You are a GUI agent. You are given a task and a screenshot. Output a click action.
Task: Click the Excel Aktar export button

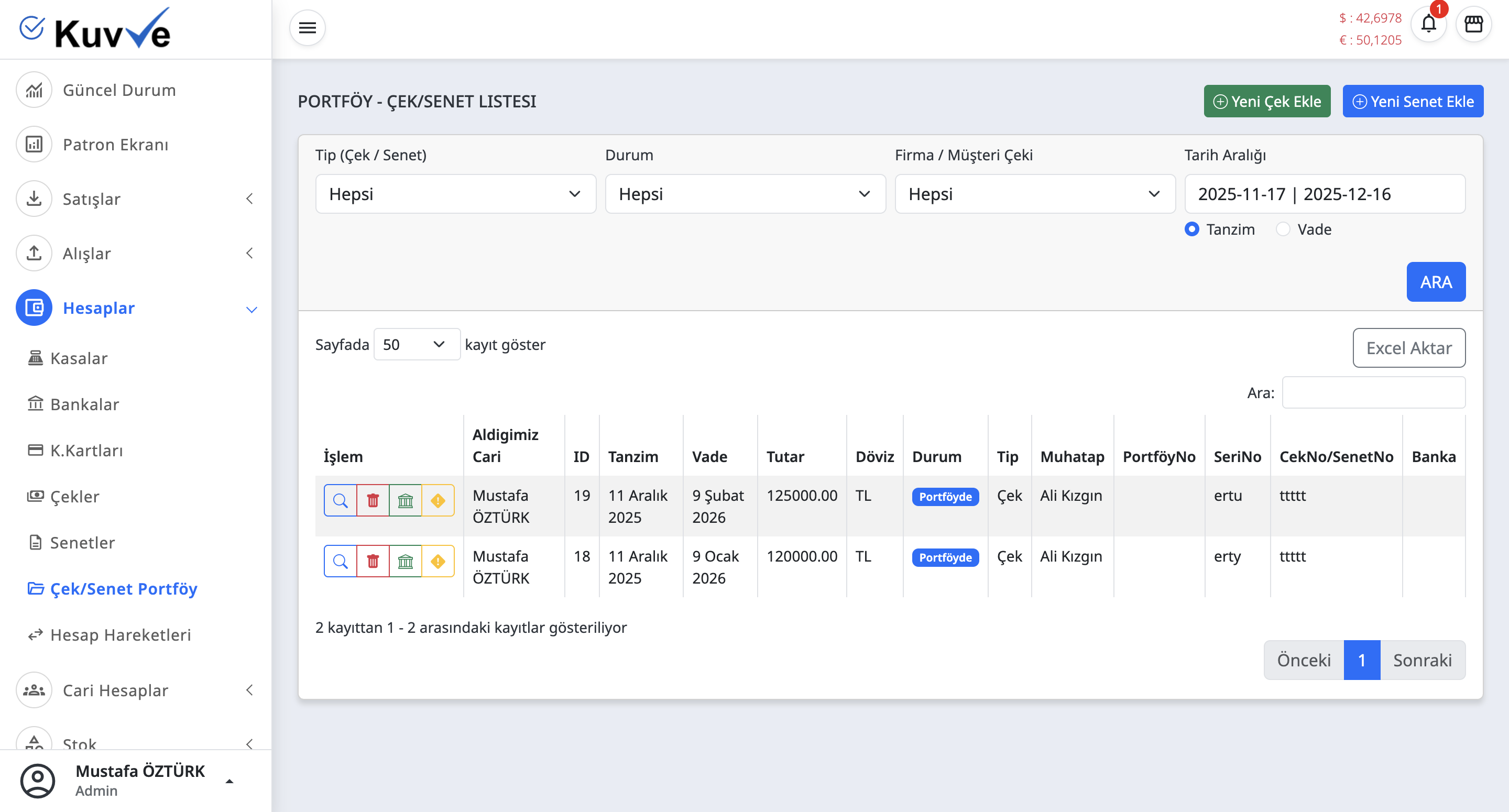point(1408,348)
